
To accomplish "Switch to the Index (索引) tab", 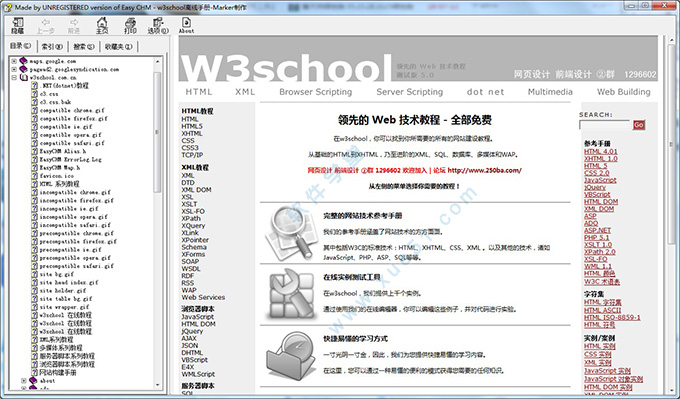I will 52,46.
